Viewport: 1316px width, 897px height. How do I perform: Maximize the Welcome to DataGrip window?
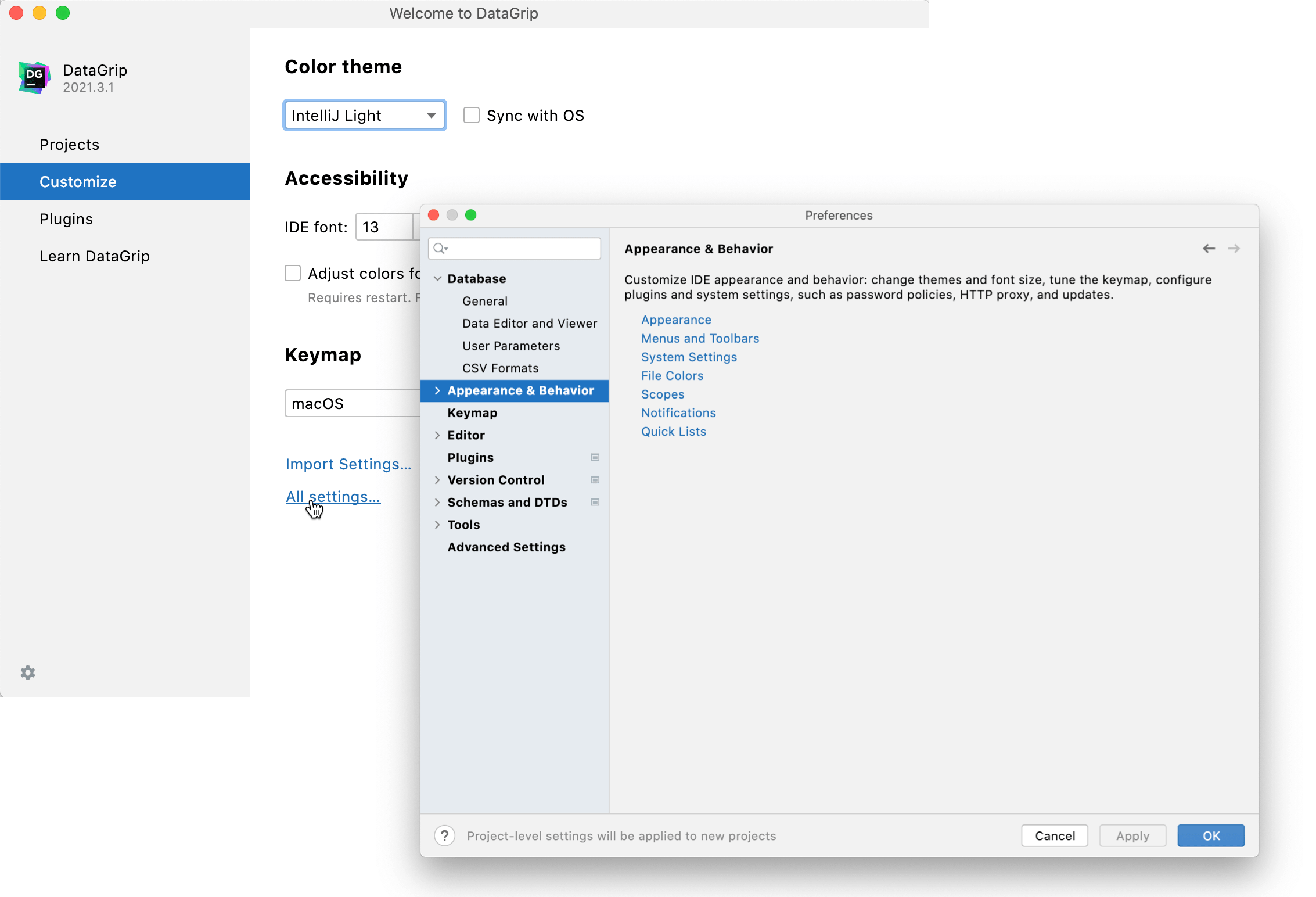pos(63,13)
